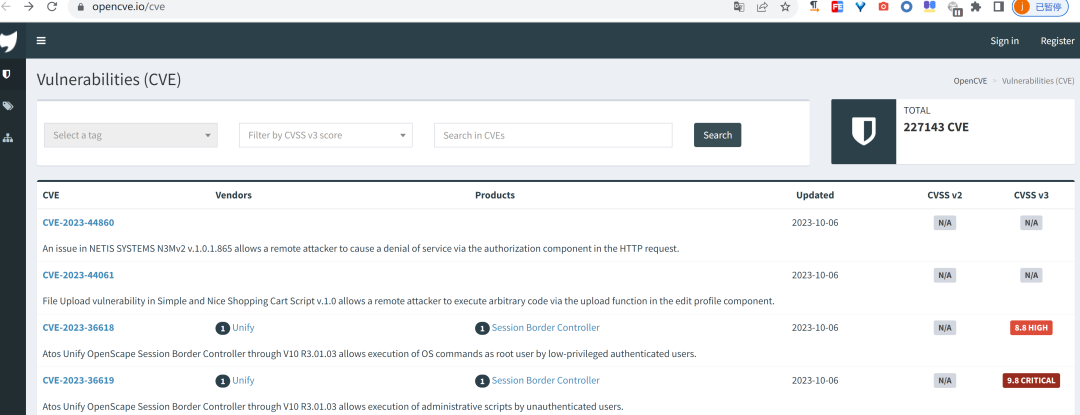Click the translate page icon
The height and width of the screenshot is (415, 1080).
pyautogui.click(x=739, y=7)
